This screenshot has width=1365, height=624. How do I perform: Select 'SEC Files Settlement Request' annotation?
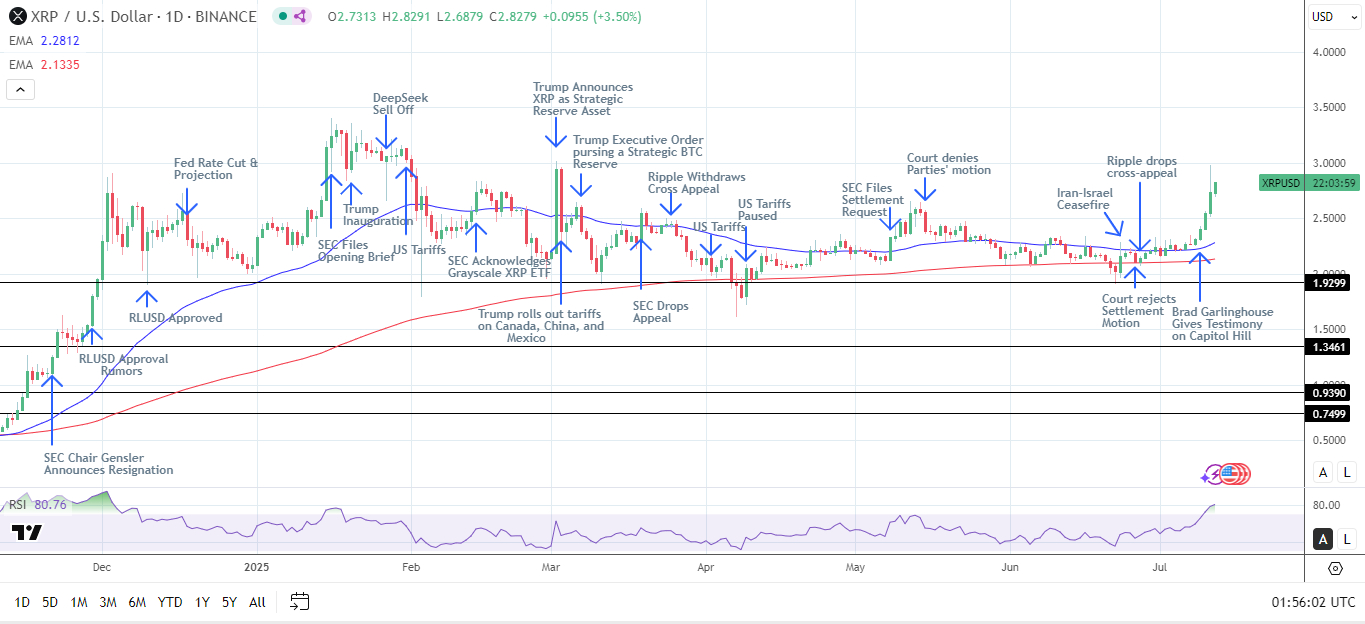coord(872,199)
